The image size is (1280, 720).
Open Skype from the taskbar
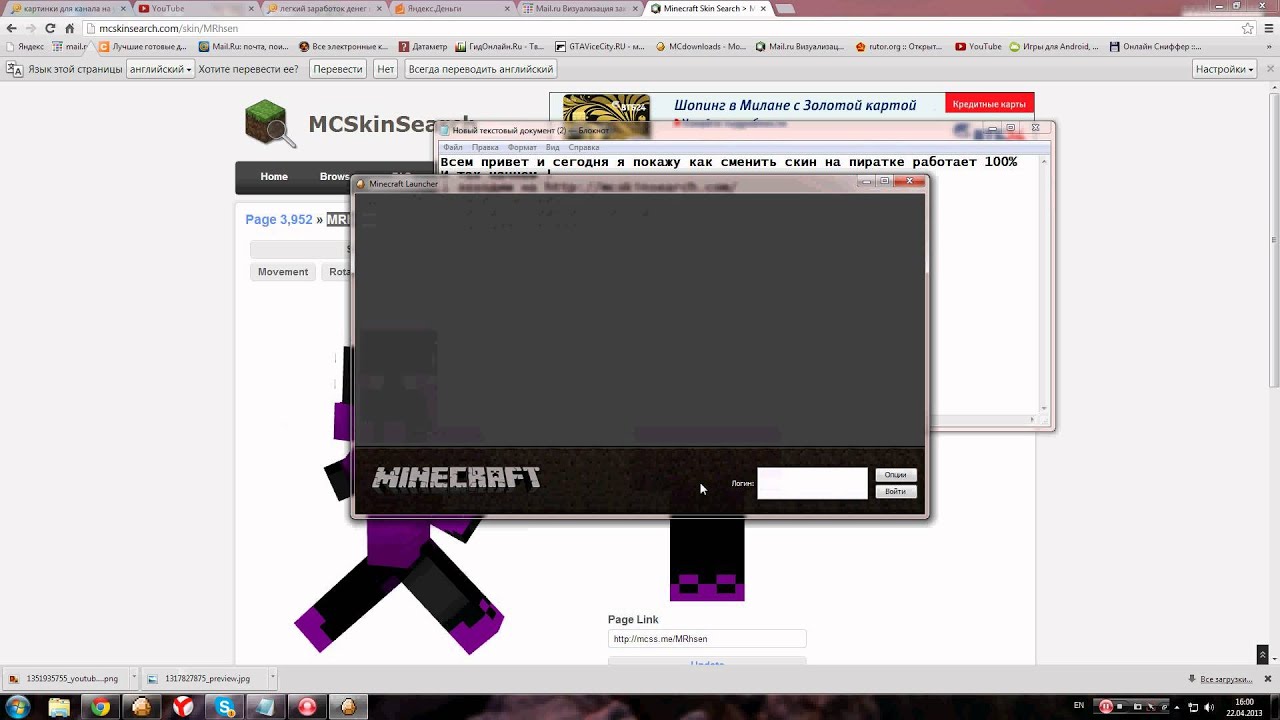[x=225, y=706]
